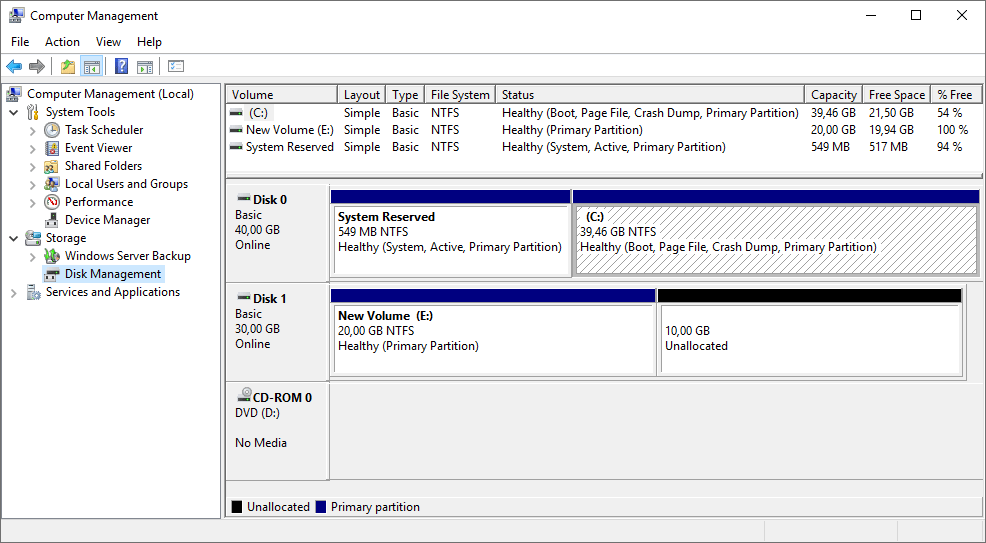
Task: Open the File menu
Action: pyautogui.click(x=20, y=41)
